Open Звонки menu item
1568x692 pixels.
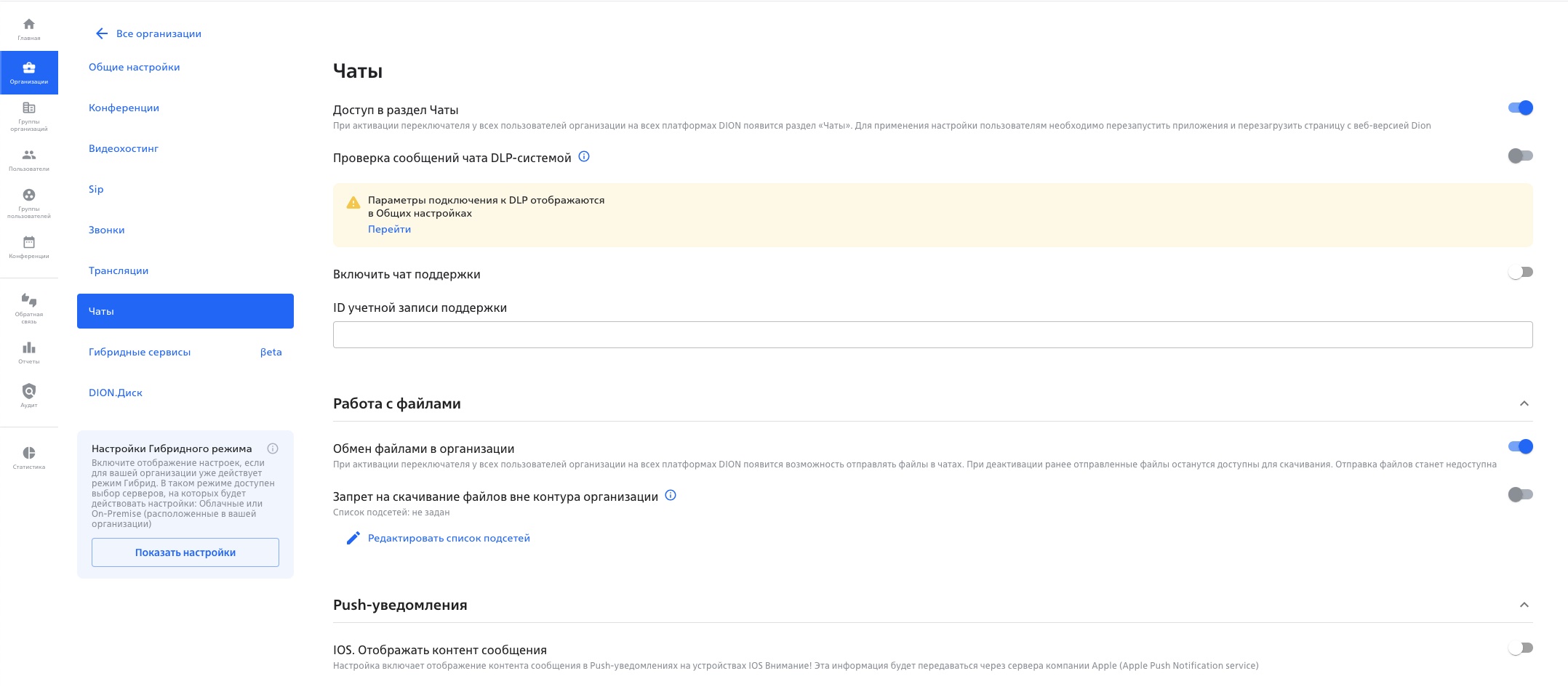(185, 230)
